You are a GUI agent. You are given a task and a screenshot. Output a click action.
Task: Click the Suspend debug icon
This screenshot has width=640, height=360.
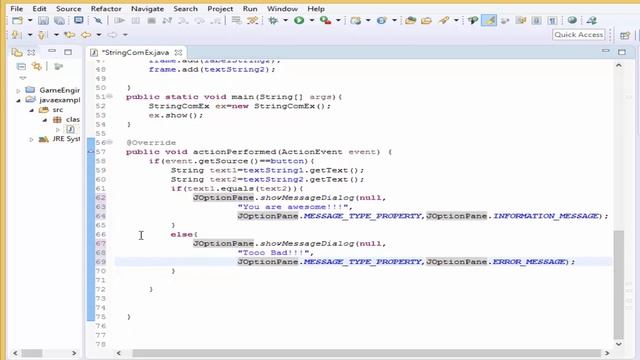(x=136, y=20)
